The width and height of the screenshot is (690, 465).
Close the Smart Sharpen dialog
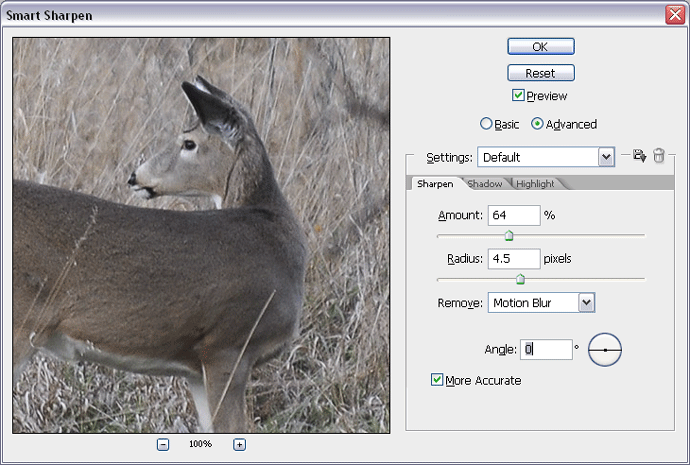675,15
